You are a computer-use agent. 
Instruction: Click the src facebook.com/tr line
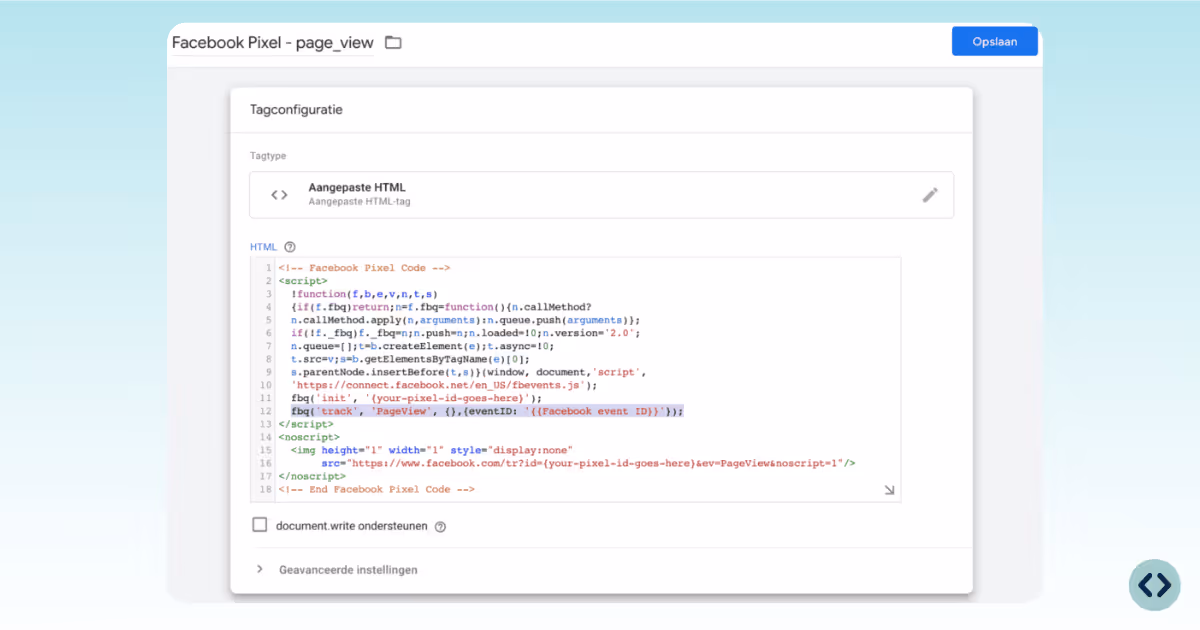pyautogui.click(x=588, y=463)
